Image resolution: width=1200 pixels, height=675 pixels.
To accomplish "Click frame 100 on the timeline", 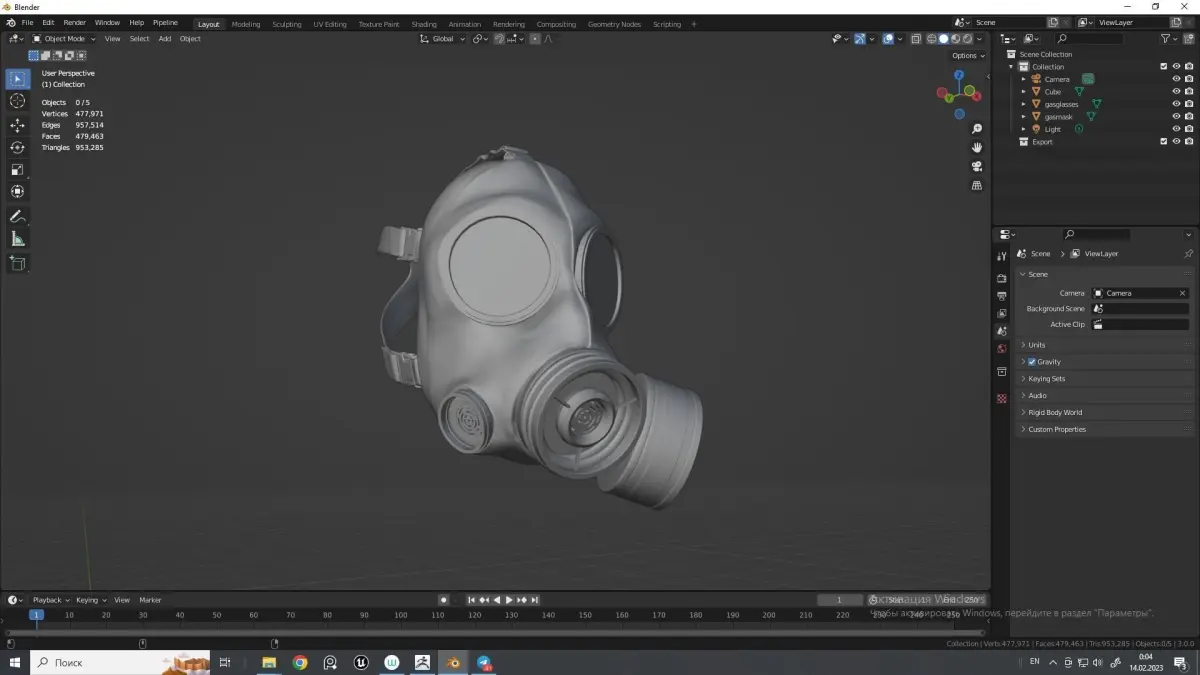I will [x=401, y=615].
